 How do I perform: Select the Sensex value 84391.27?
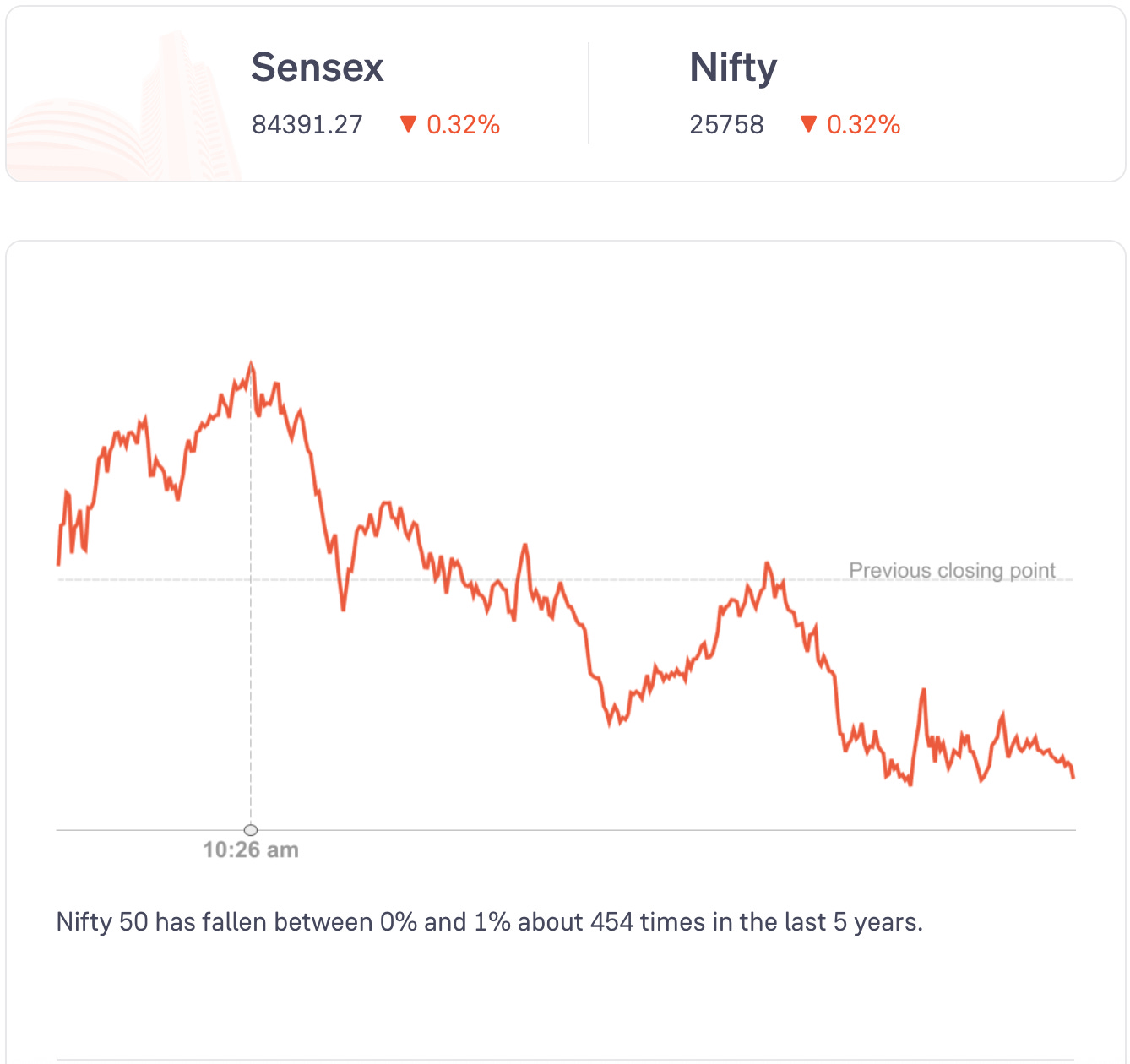pyautogui.click(x=307, y=125)
